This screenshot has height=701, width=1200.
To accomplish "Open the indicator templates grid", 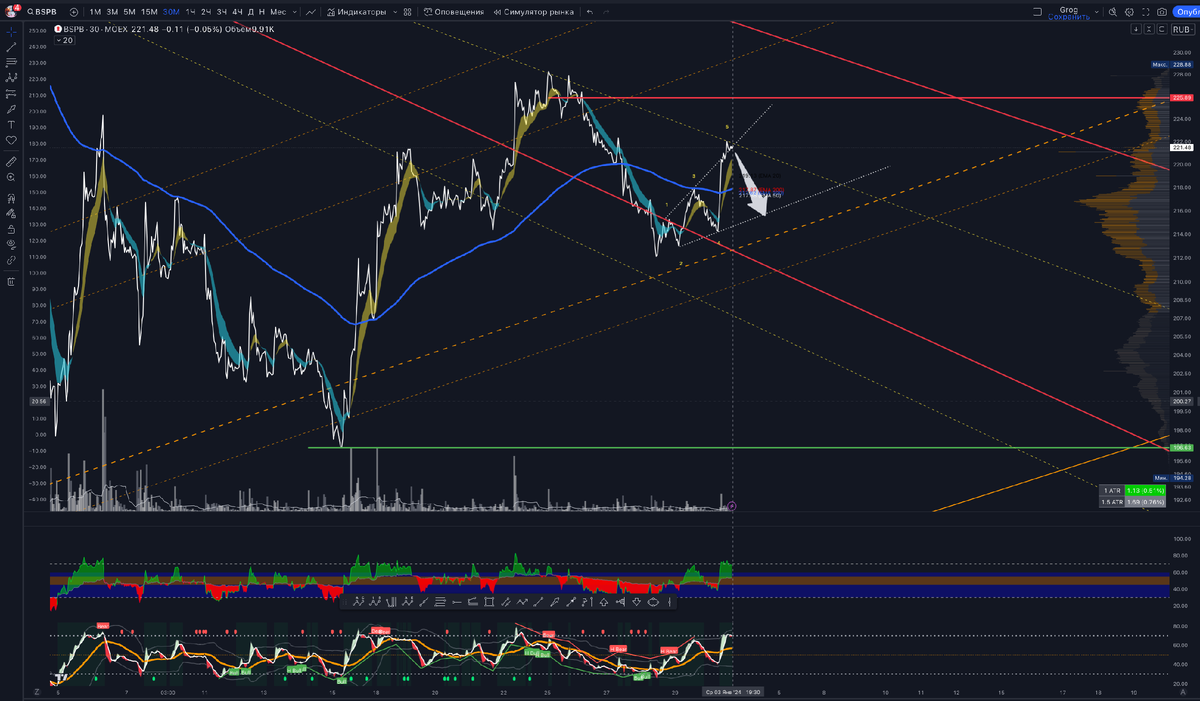I will 407,12.
